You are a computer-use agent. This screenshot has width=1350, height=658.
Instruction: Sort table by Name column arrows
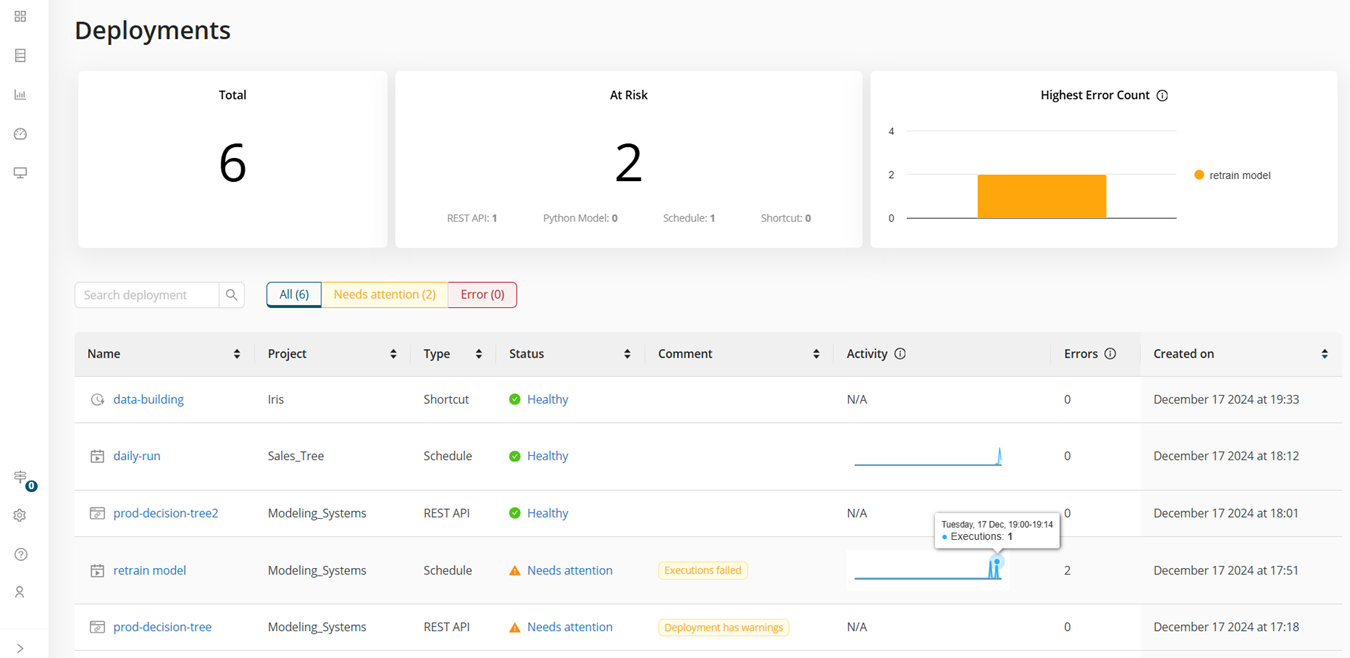tap(237, 354)
